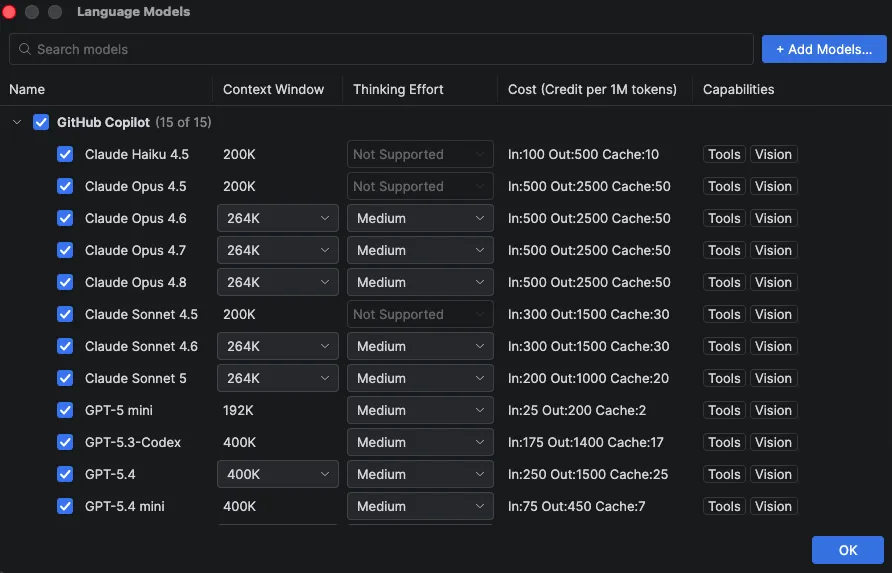Viewport: 892px width, 573px height.
Task: Focus the Search models field
Action: click(381, 49)
